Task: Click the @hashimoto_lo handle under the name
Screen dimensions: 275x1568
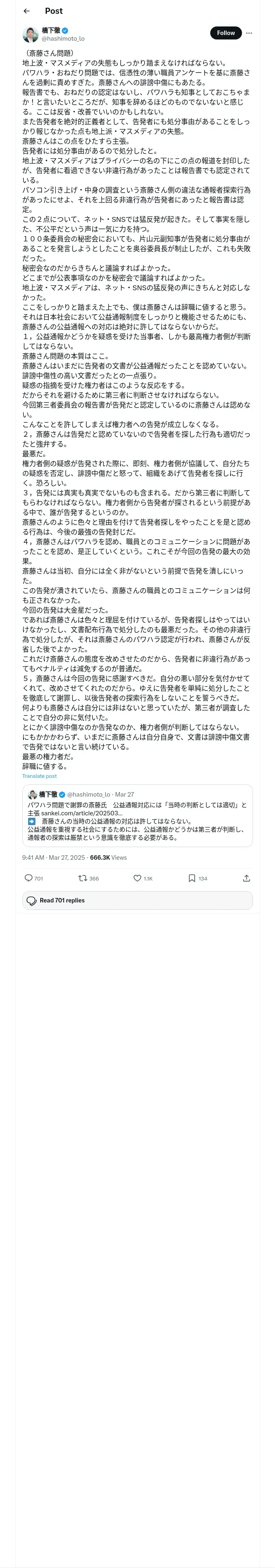Action: (x=63, y=38)
